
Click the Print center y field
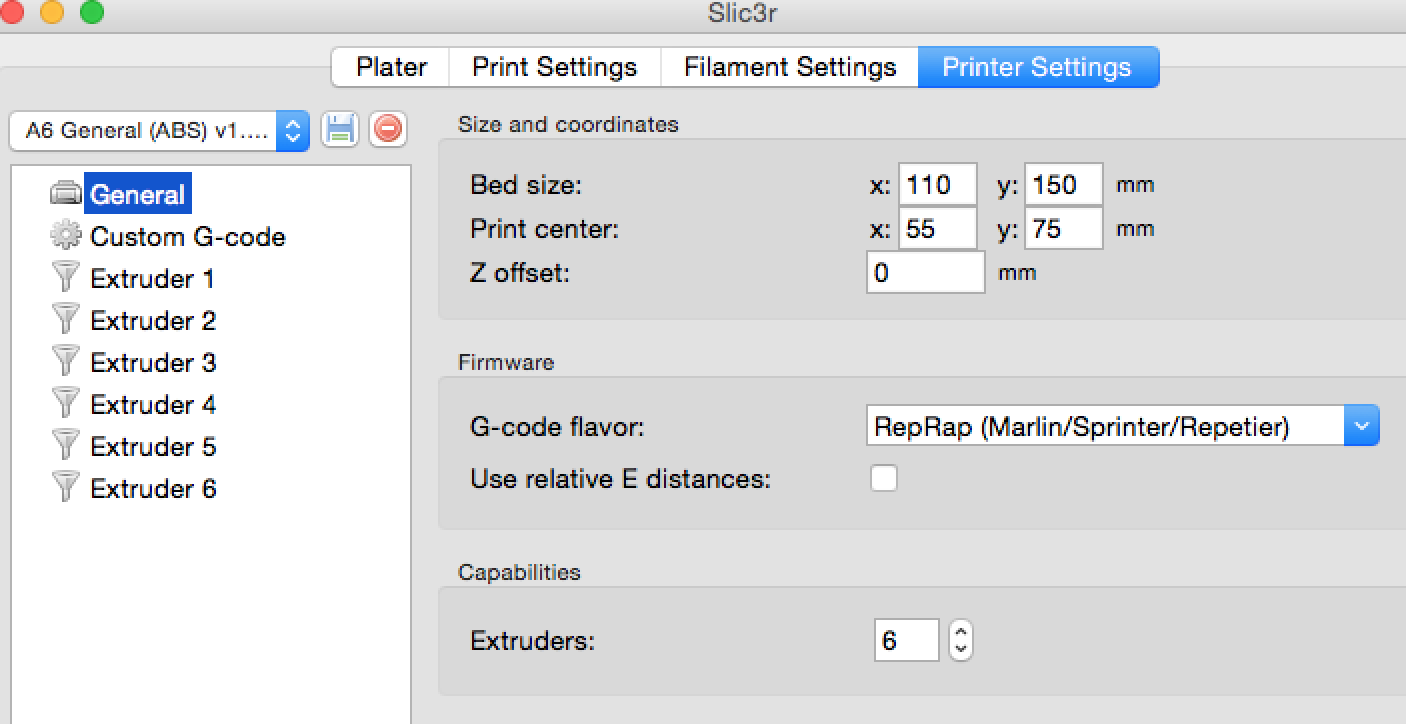coord(1063,229)
